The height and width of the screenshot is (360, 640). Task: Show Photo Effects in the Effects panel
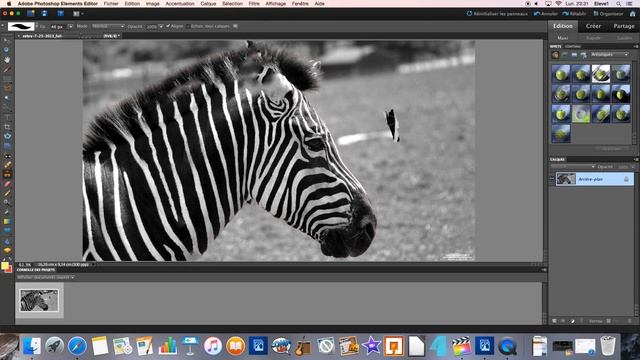coord(574,55)
